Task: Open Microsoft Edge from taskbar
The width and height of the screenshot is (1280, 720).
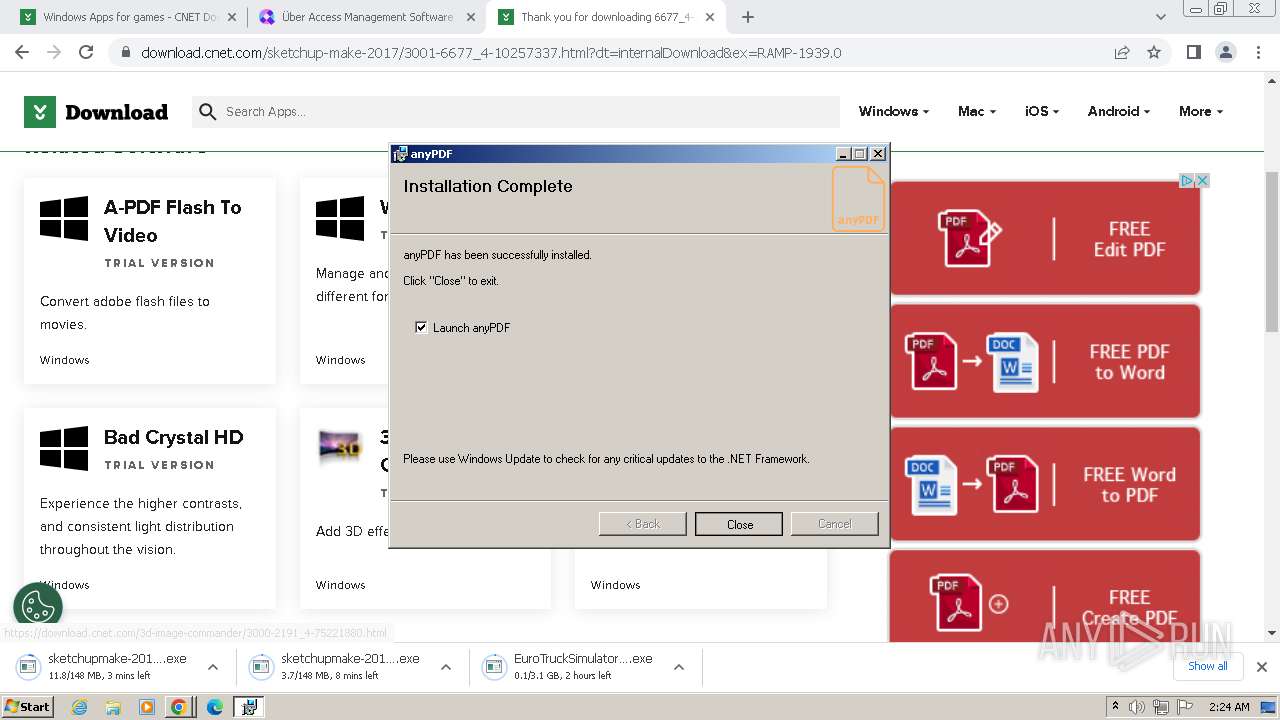Action: click(x=215, y=707)
